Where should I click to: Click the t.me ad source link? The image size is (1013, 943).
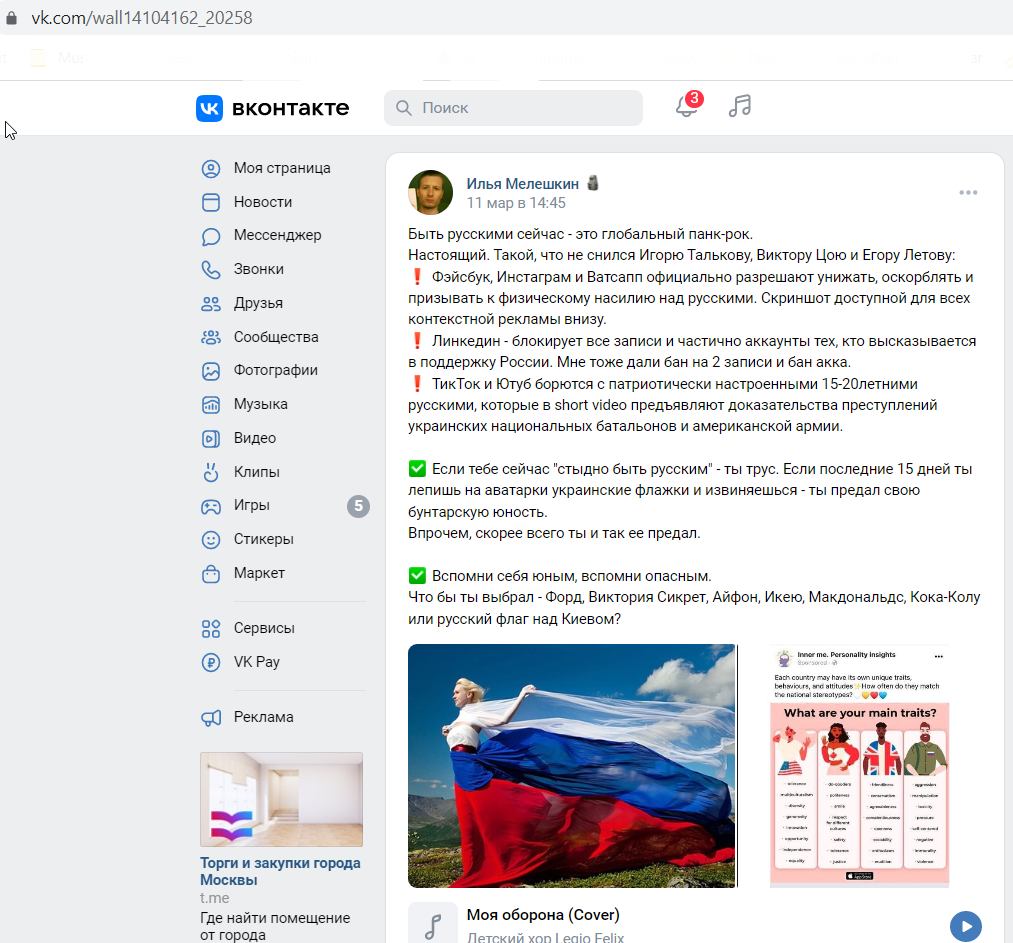[x=214, y=898]
